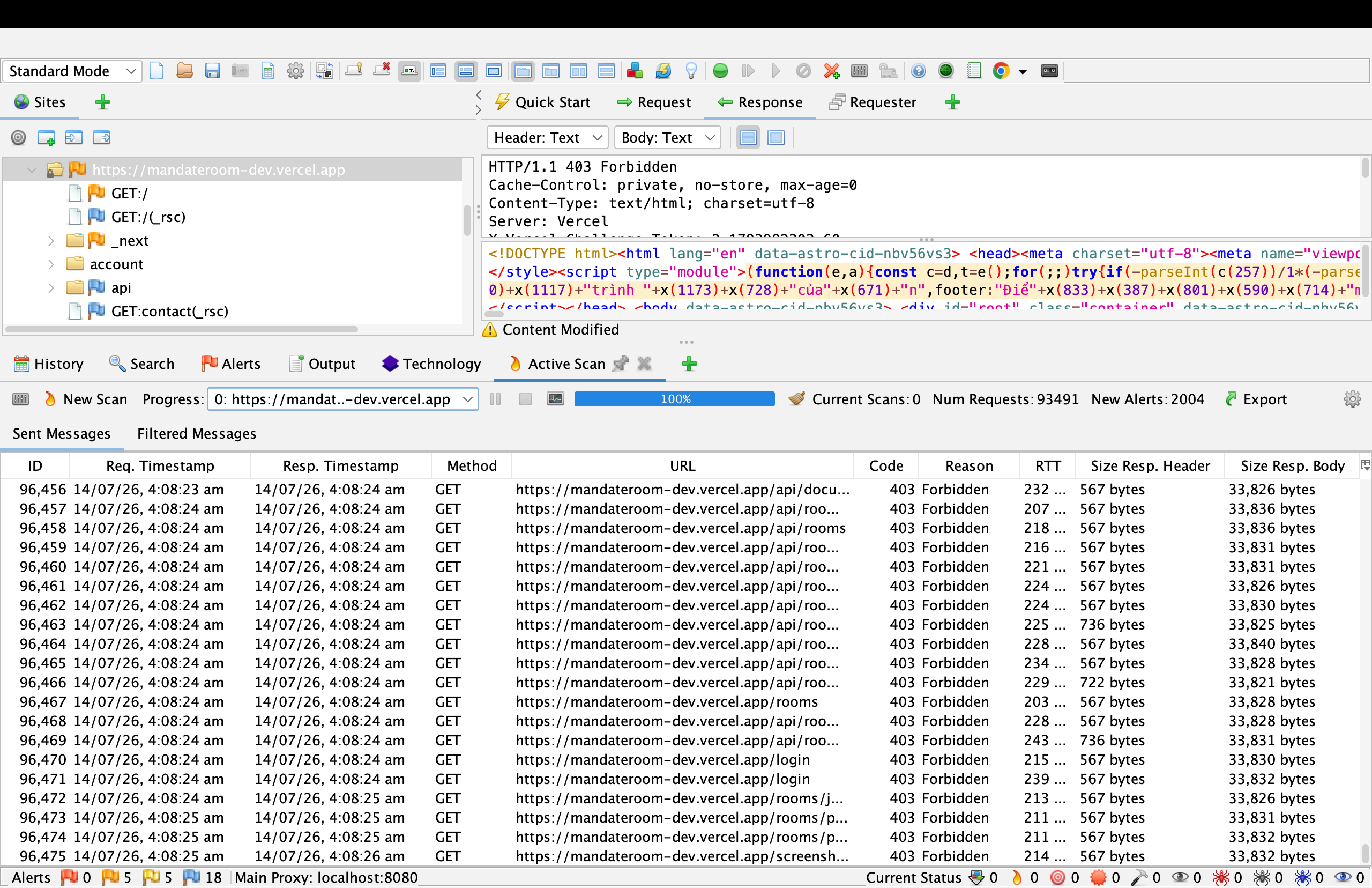The image size is (1372, 888).
Task: Select GET:contact(_rsc) in the tree
Action: (x=169, y=312)
